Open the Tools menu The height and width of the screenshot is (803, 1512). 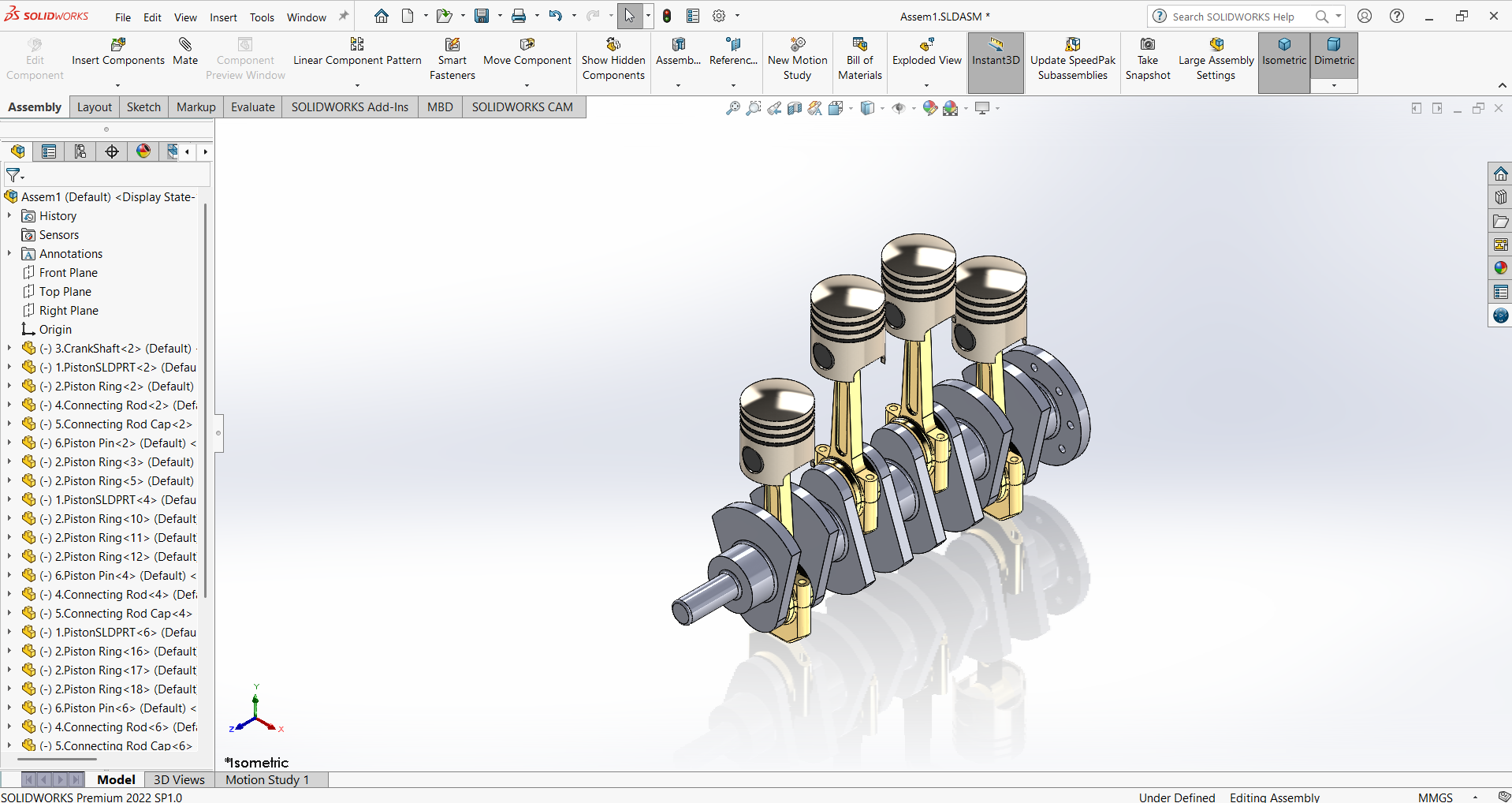262,17
